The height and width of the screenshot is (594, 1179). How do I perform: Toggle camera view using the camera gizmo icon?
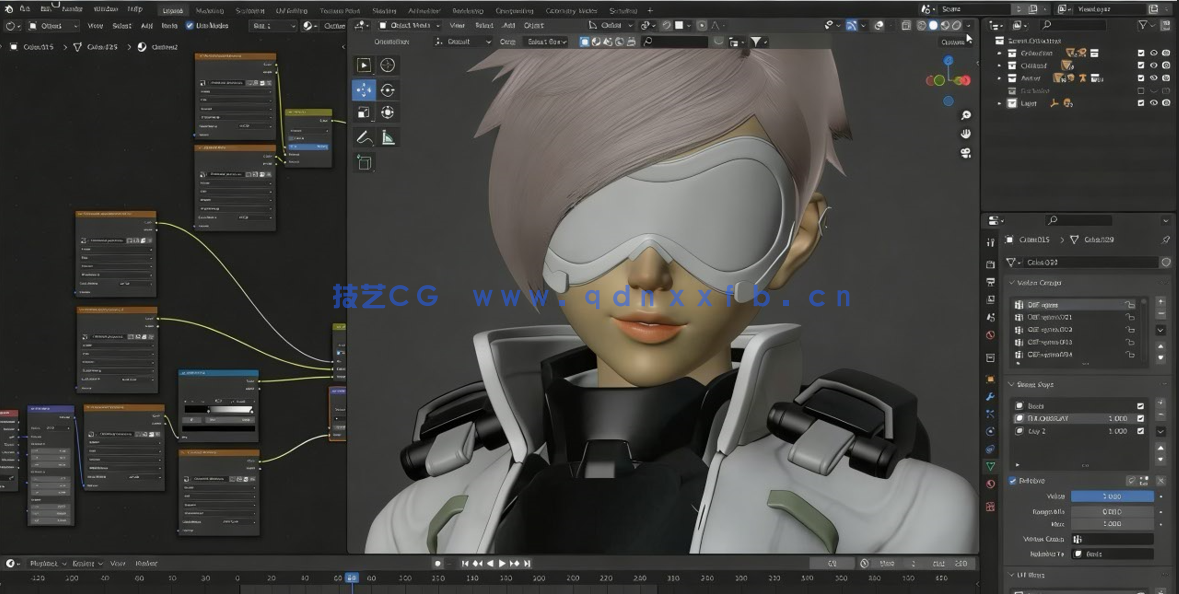[965, 153]
